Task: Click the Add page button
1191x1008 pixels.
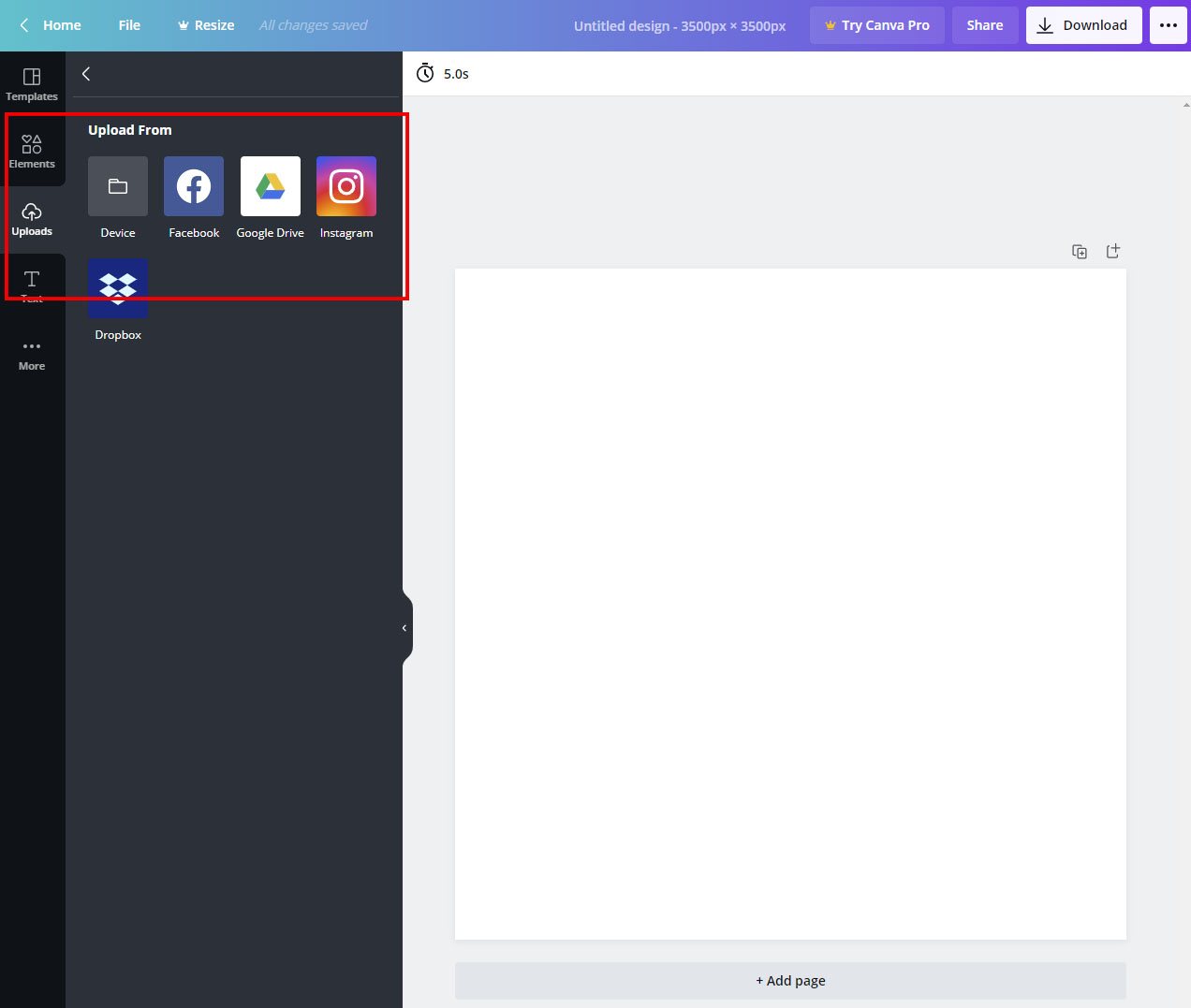Action: click(x=790, y=981)
